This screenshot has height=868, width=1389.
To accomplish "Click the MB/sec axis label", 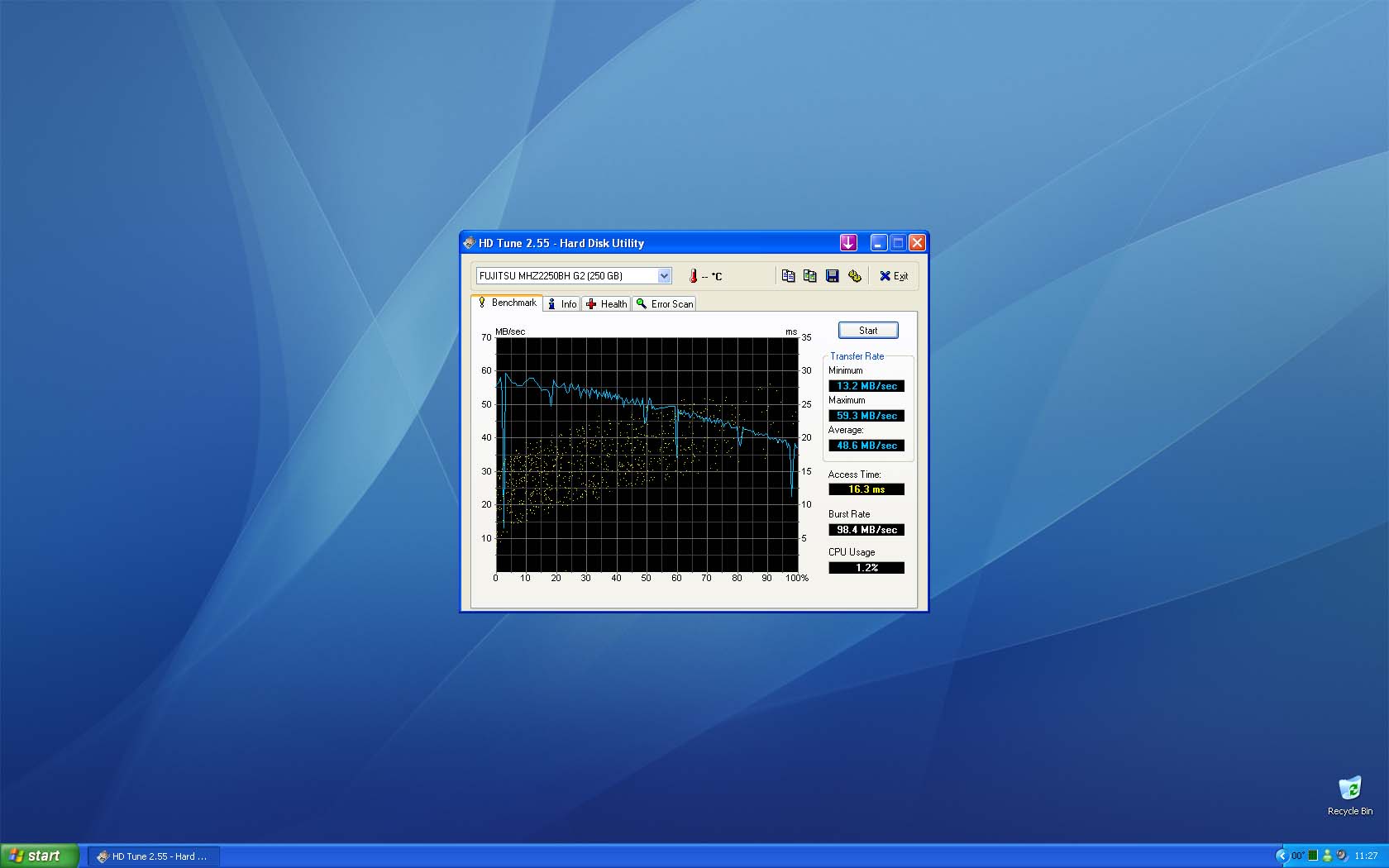I will 510,331.
